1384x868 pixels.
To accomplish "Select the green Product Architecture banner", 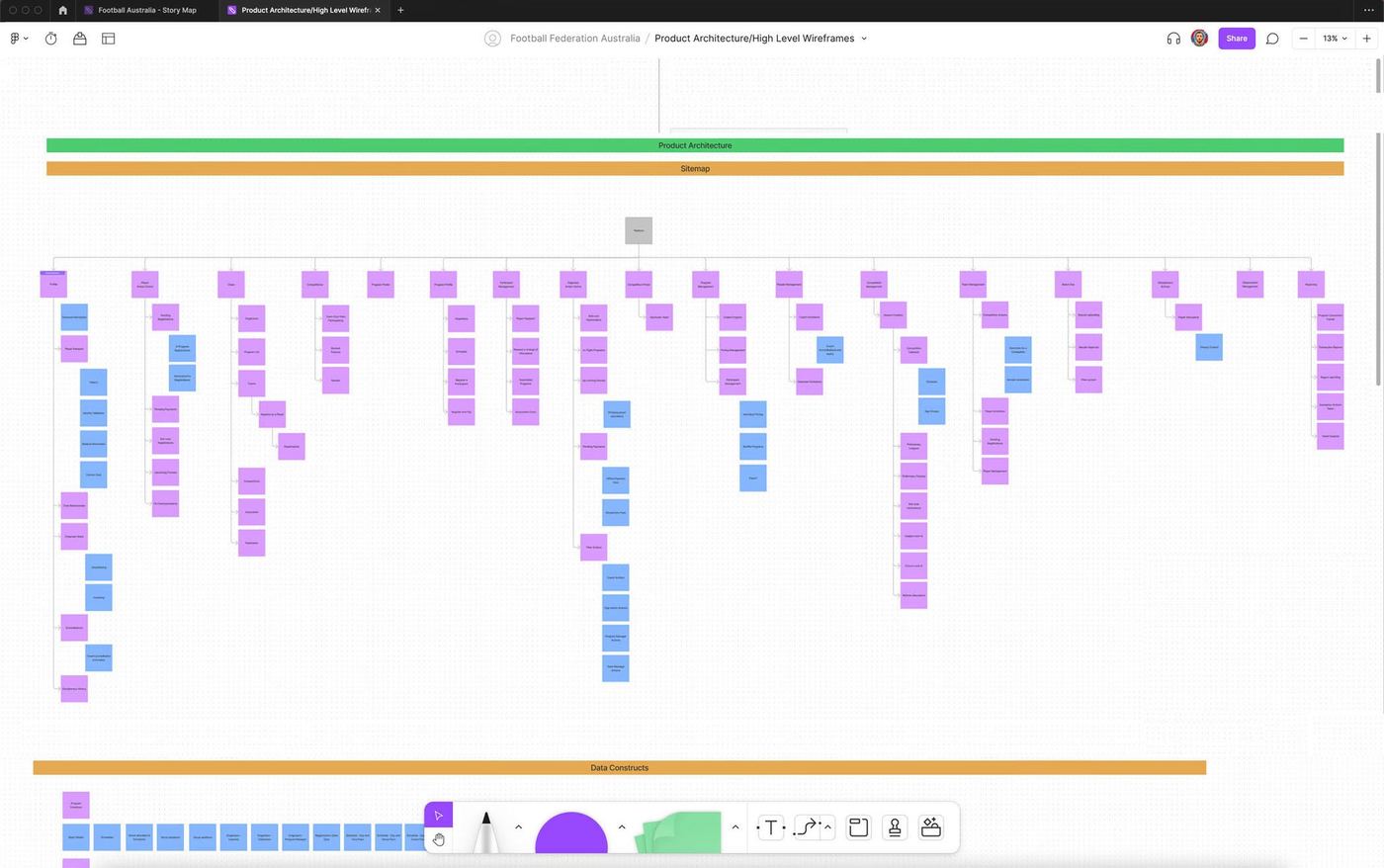I will click(695, 145).
